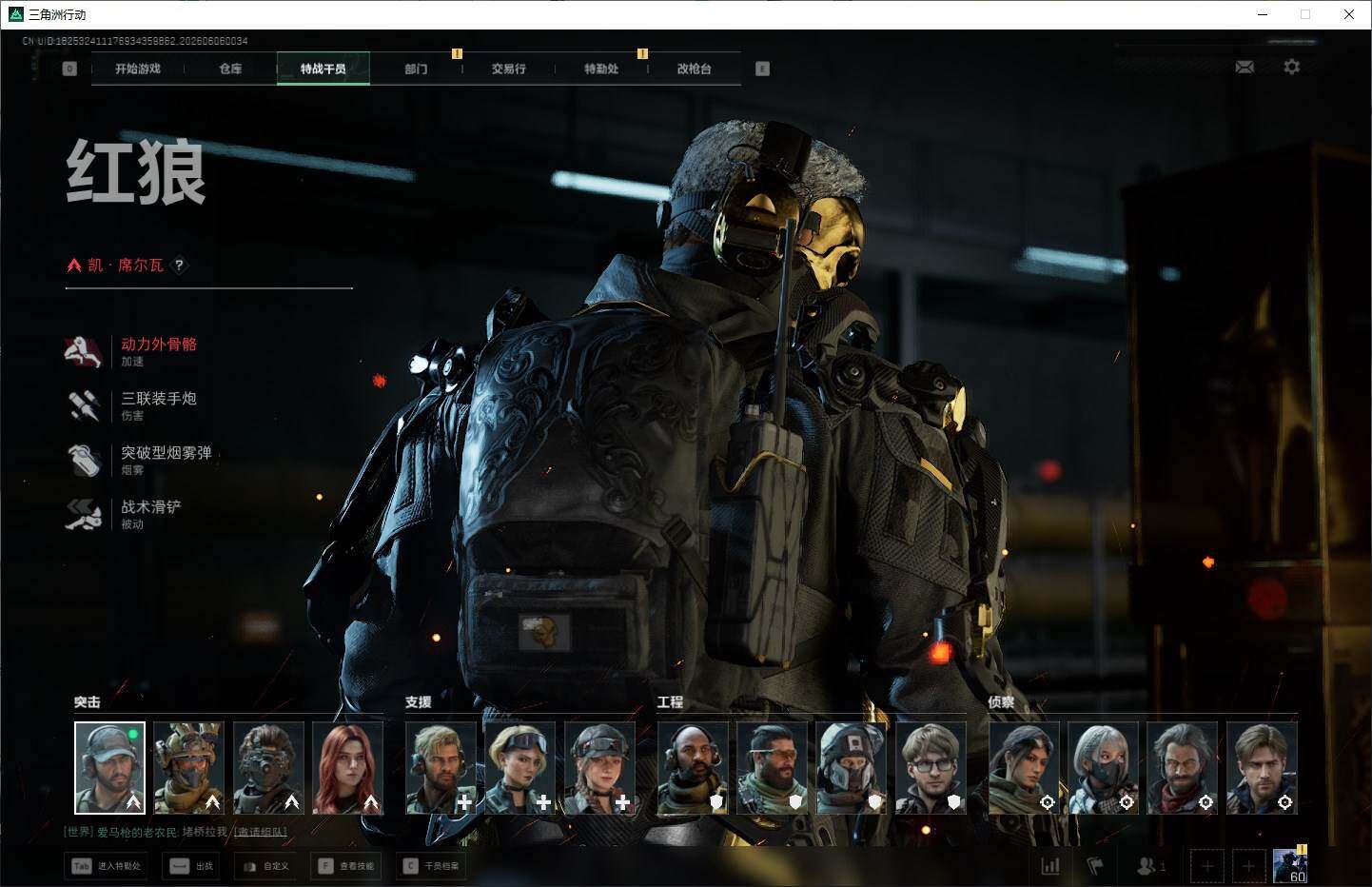
Task: Click the flags icon in bottom bar
Action: click(x=1095, y=866)
